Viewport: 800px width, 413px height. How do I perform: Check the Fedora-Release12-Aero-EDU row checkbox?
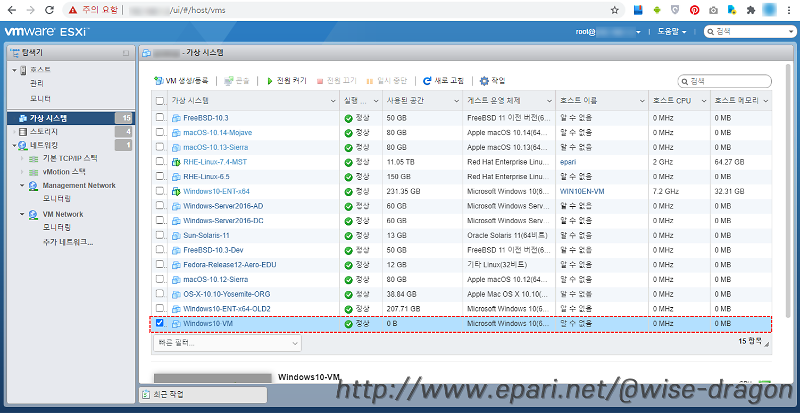pos(160,264)
